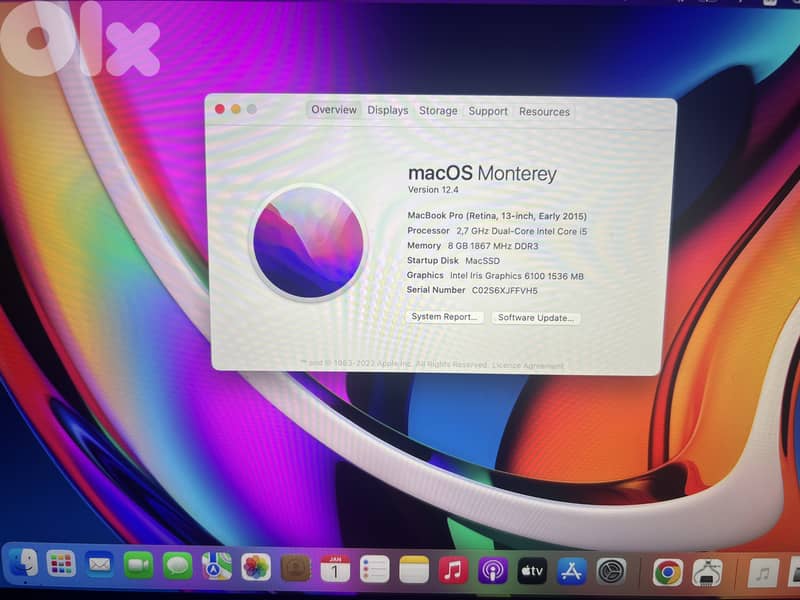Click the "MacSSD" startup disk value
The image size is (800, 600).
tap(482, 261)
